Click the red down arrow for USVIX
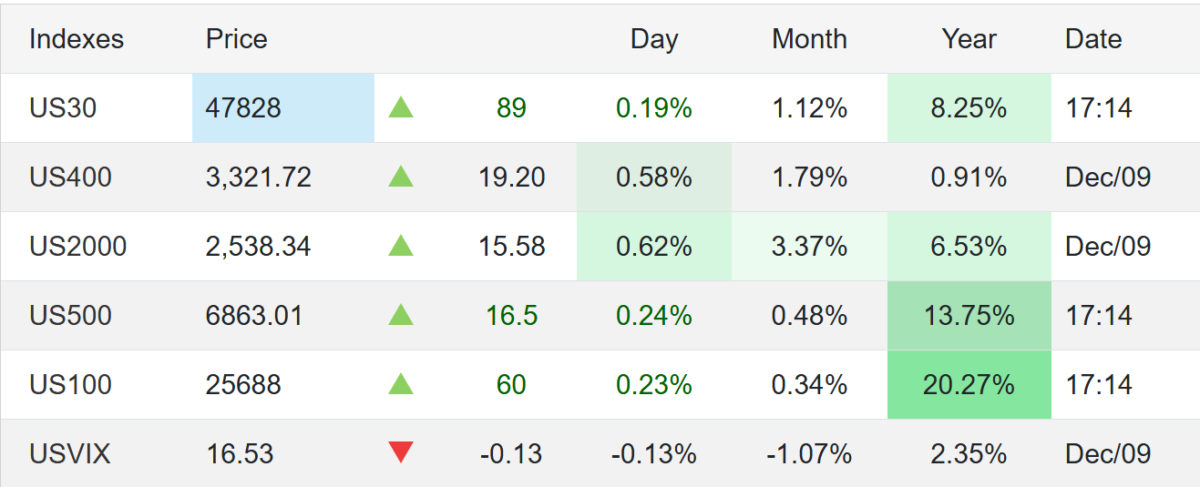The height and width of the screenshot is (487, 1200). coord(401,453)
